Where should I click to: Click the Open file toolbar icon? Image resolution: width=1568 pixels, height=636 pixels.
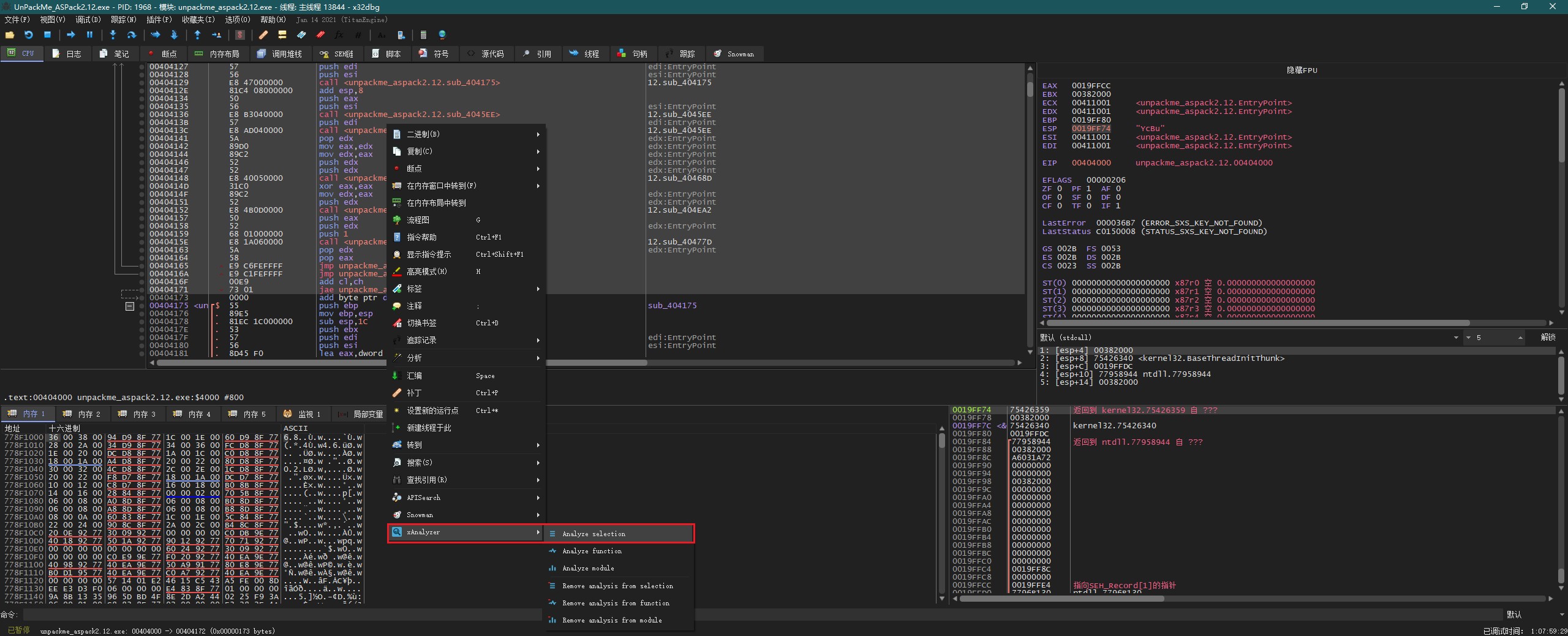click(x=10, y=35)
